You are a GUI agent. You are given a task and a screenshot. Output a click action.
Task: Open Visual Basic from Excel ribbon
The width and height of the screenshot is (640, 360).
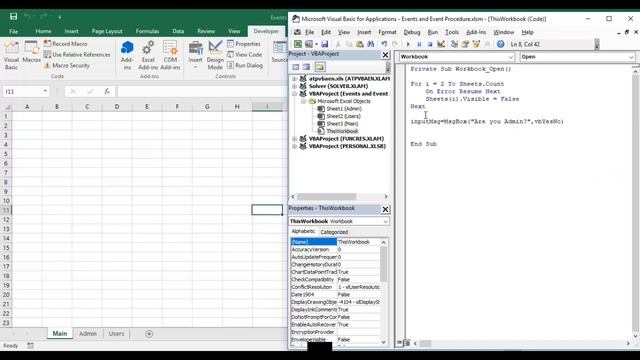click(x=11, y=55)
